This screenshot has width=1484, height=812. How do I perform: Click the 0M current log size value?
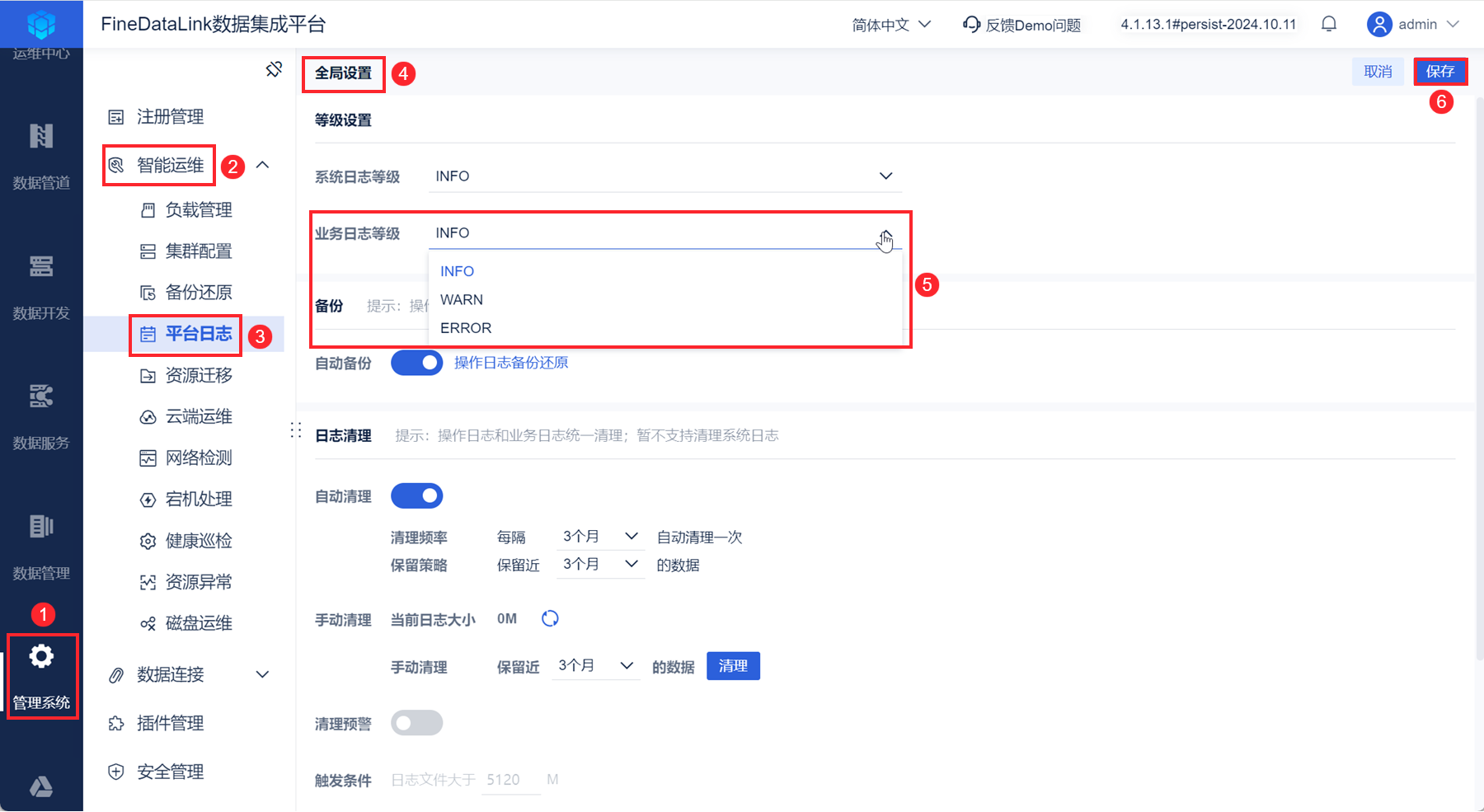pyautogui.click(x=507, y=618)
